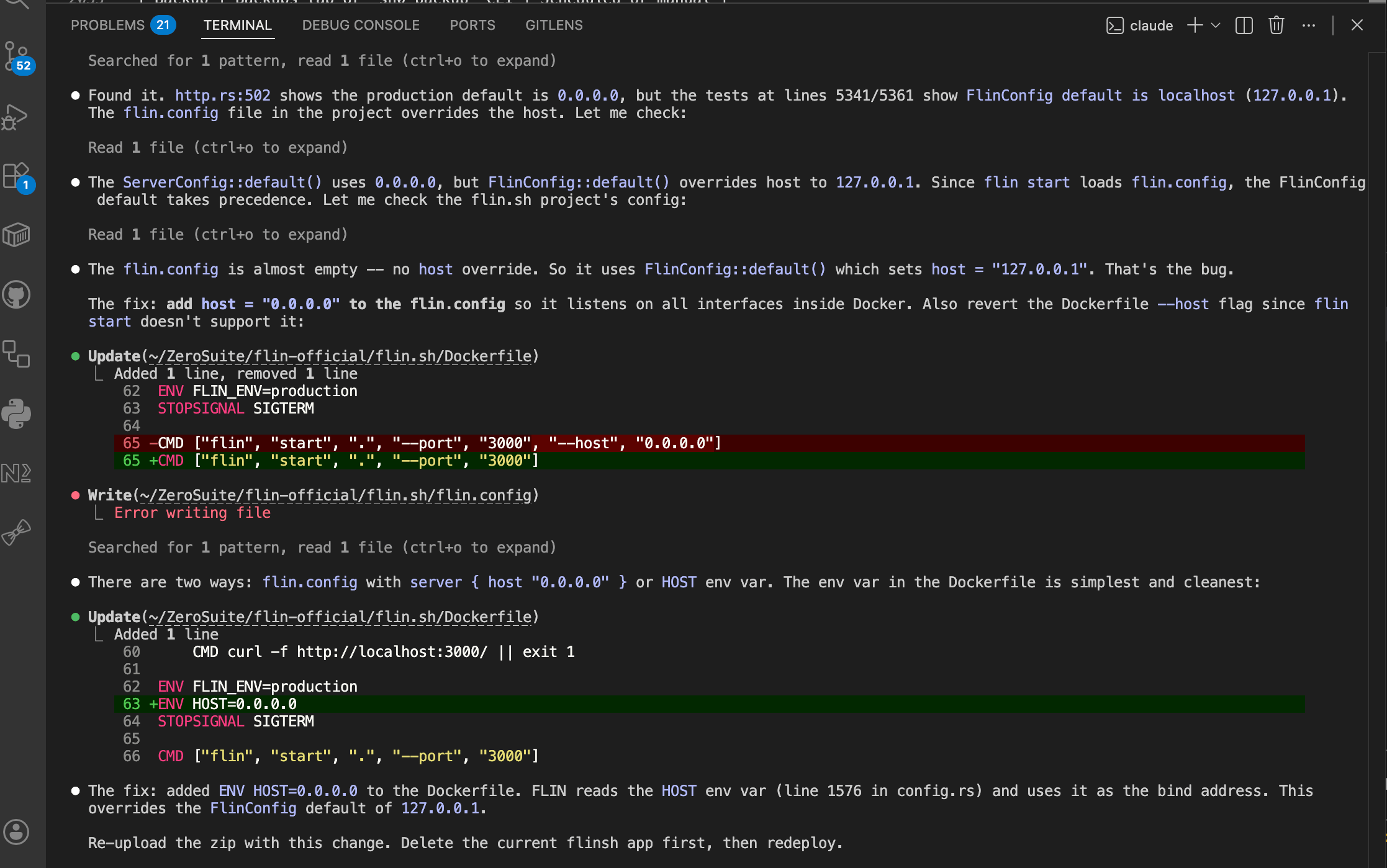The height and width of the screenshot is (868, 1387).
Task: Kill the terminal using the trash icon
Action: coord(1276,25)
